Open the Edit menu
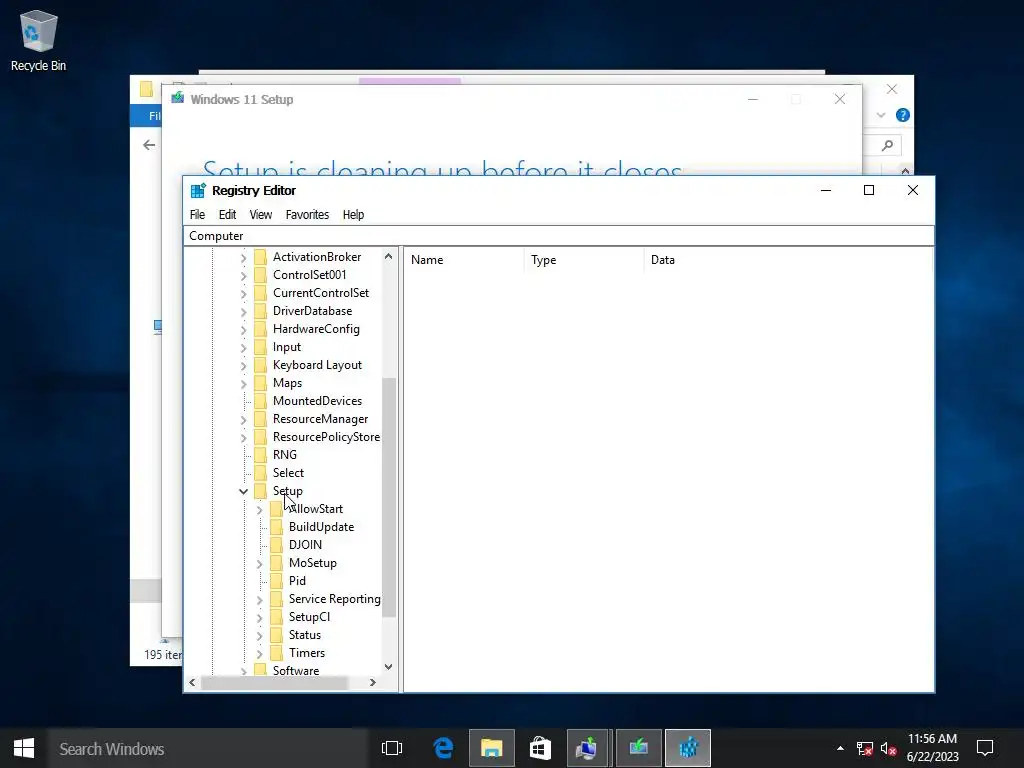Screen dimensions: 1024x768 (227, 215)
